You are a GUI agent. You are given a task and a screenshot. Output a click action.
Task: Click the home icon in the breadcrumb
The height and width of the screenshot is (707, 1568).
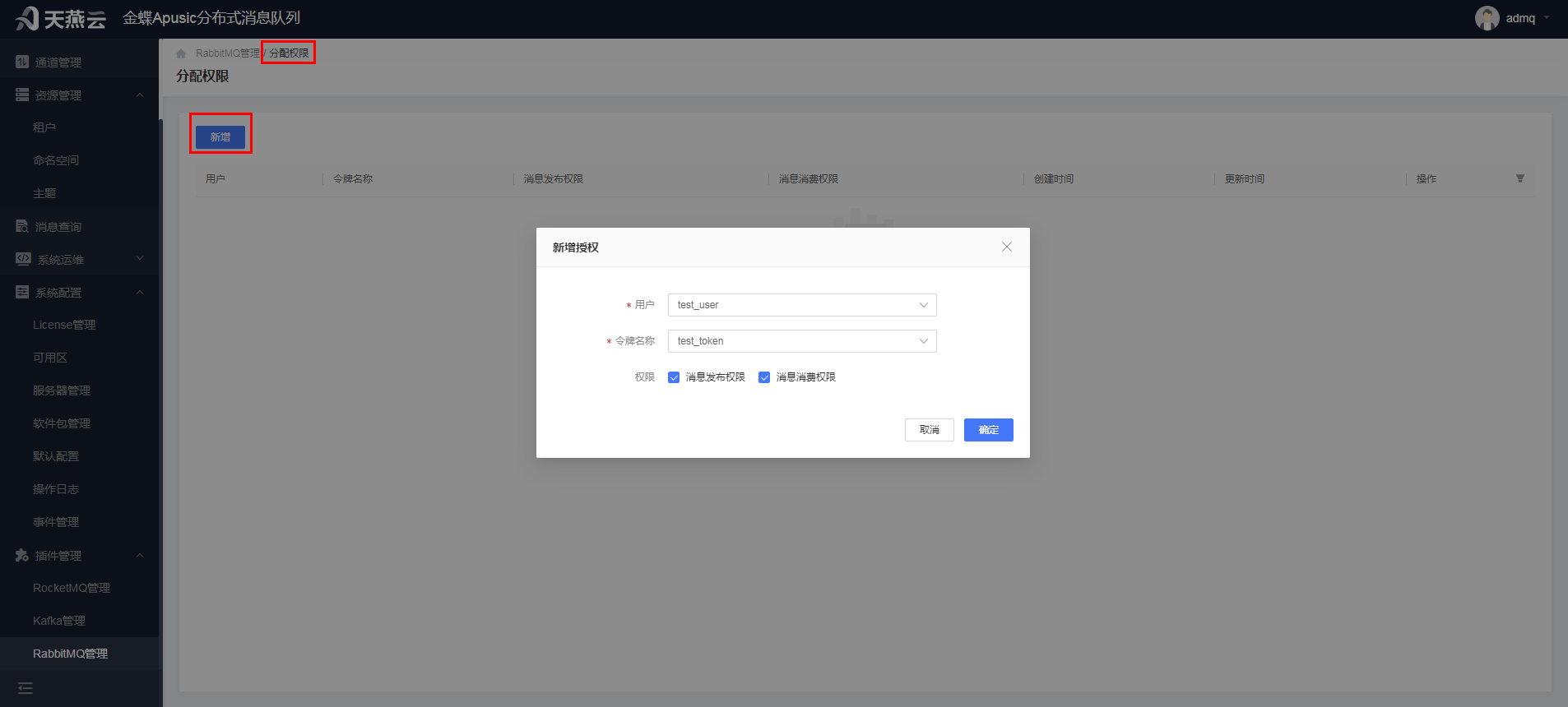coord(181,53)
